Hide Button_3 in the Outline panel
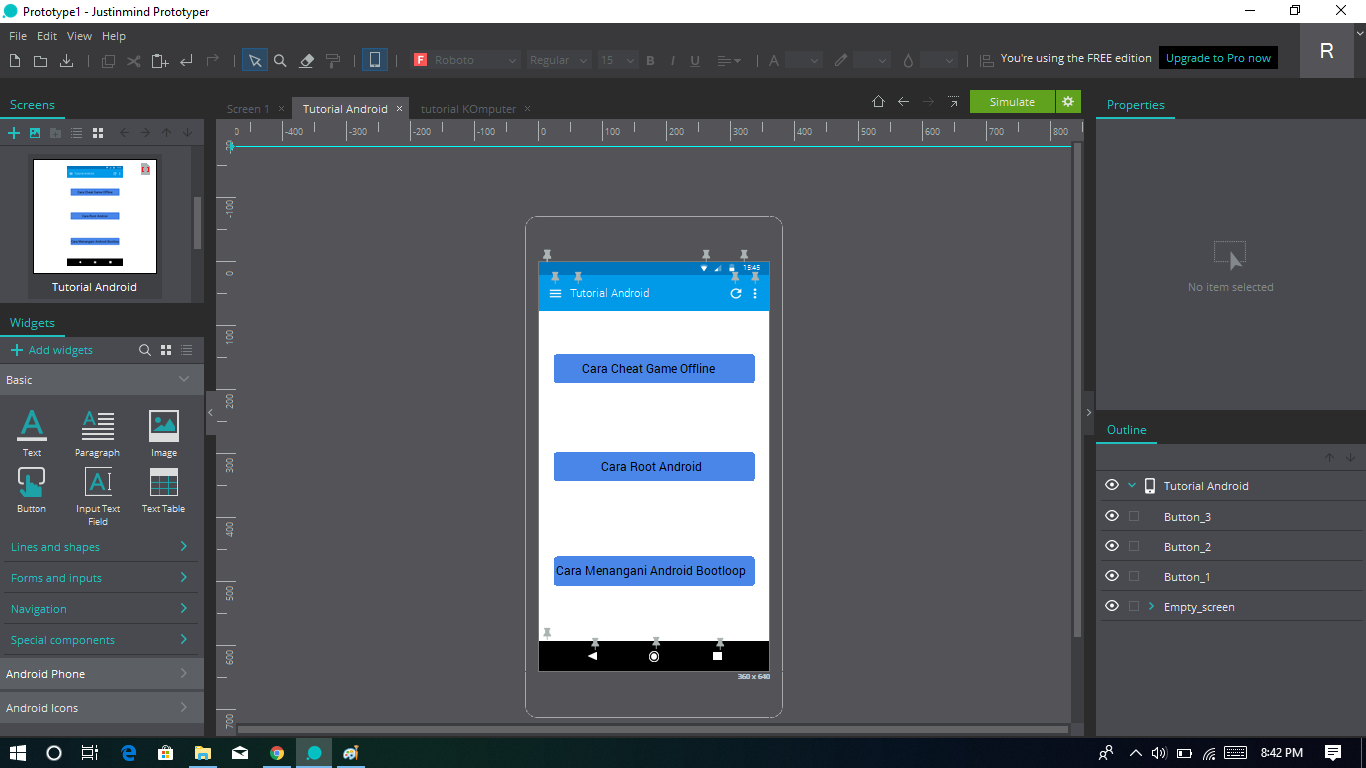 click(x=1111, y=516)
